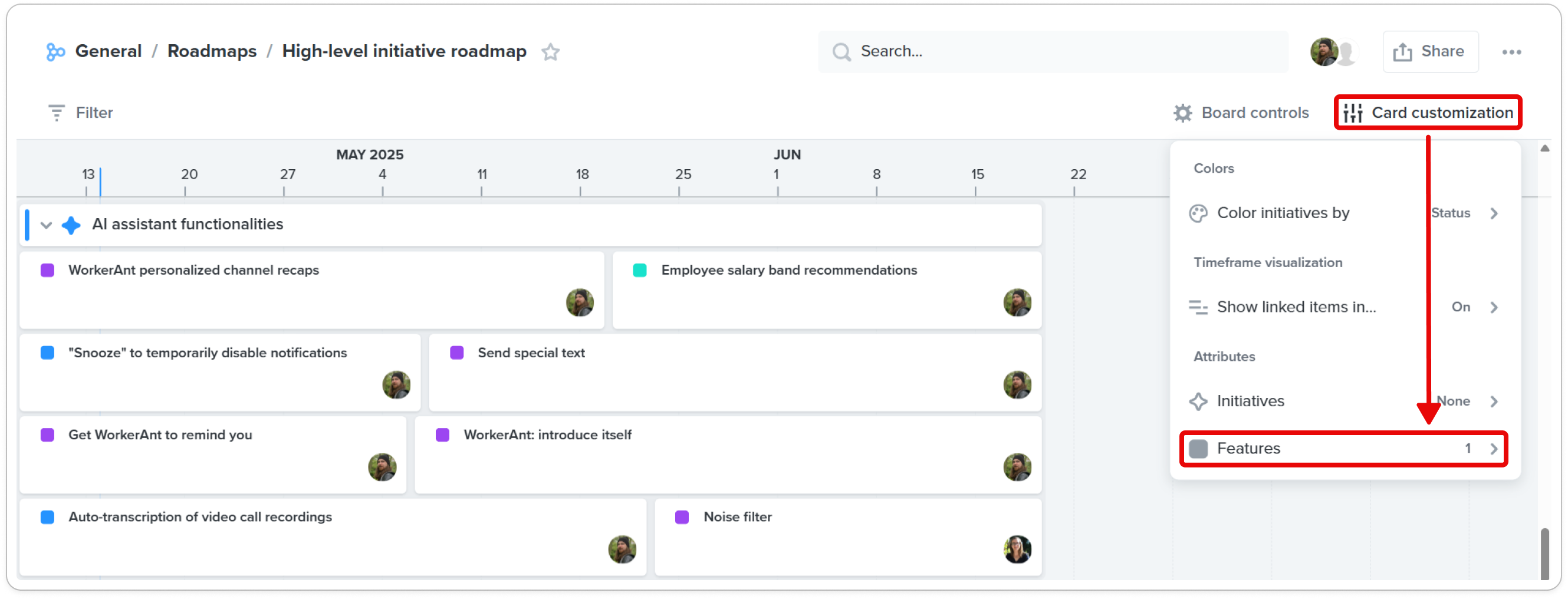Click teal status swatch on Employee salary band

click(639, 270)
